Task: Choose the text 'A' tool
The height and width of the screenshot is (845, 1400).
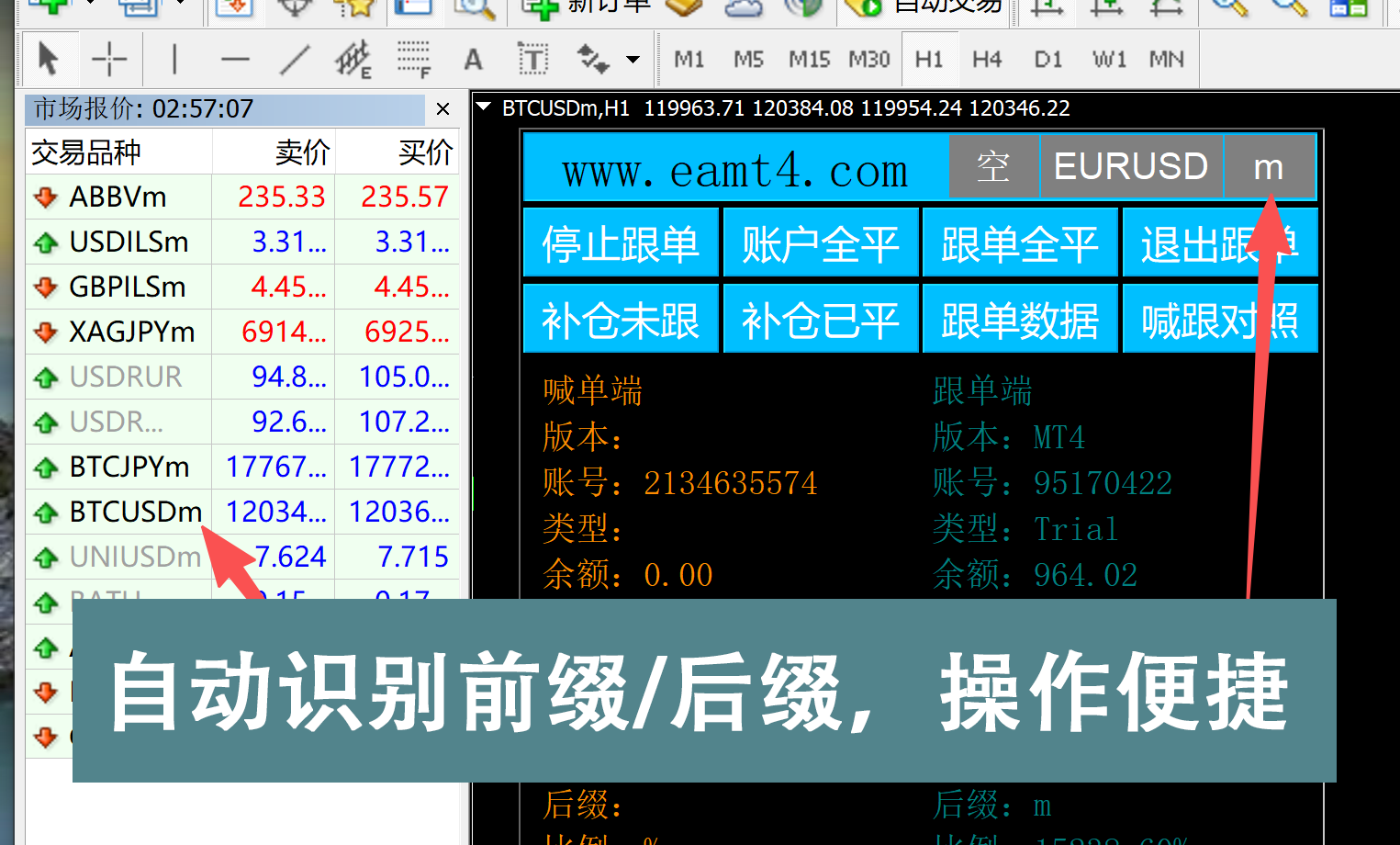Action: coord(473,60)
